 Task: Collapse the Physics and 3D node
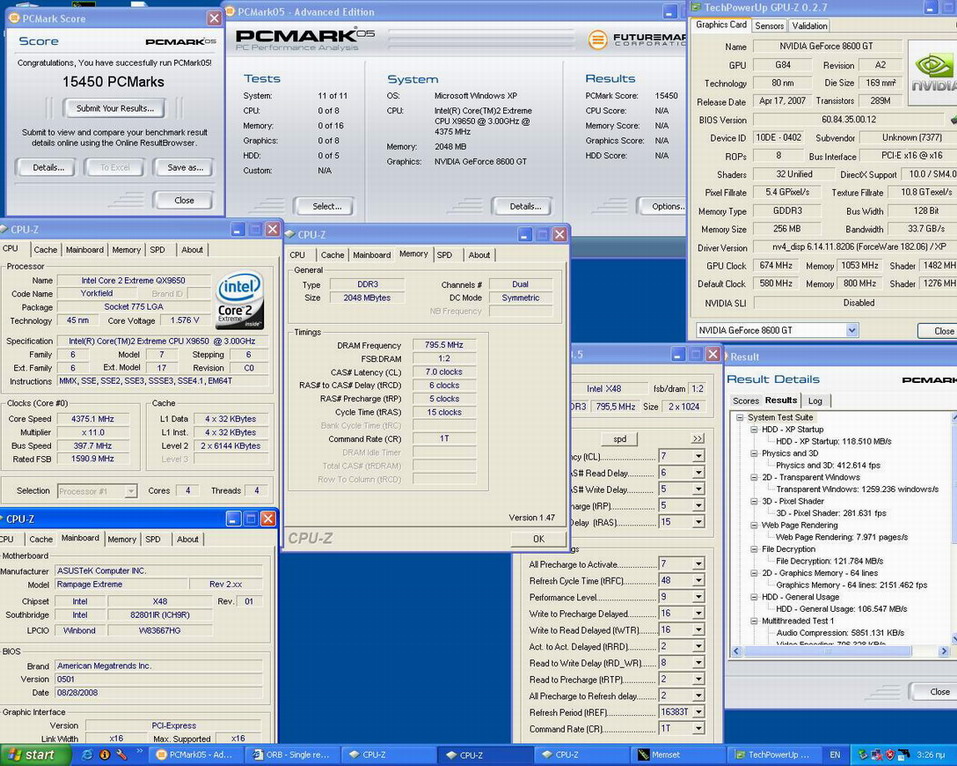(x=754, y=453)
